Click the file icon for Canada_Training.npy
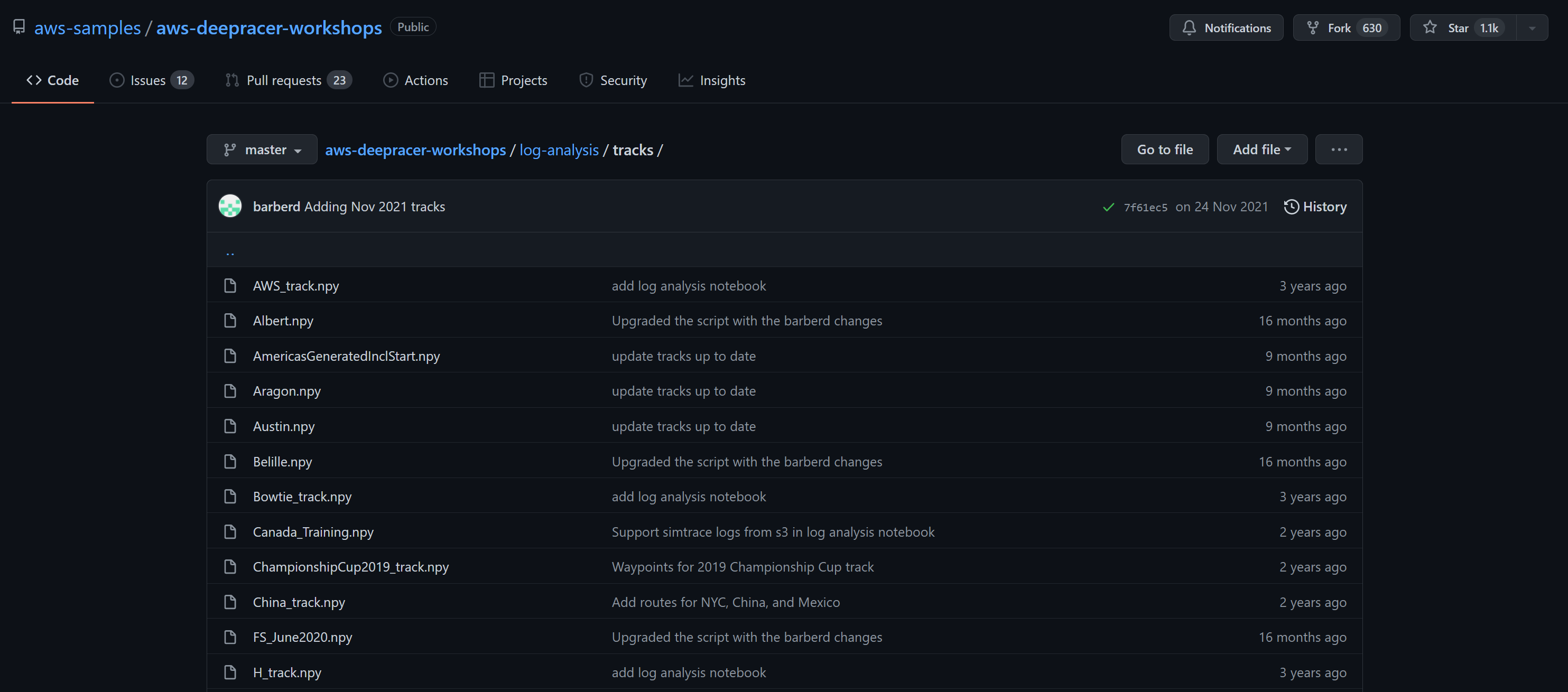The height and width of the screenshot is (692, 1568). 230,532
